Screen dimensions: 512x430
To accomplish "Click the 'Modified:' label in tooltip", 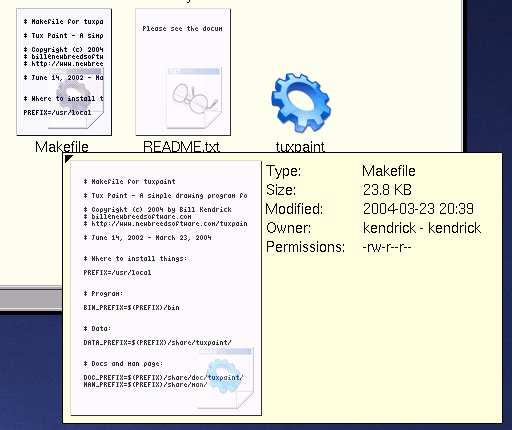I will [294, 209].
